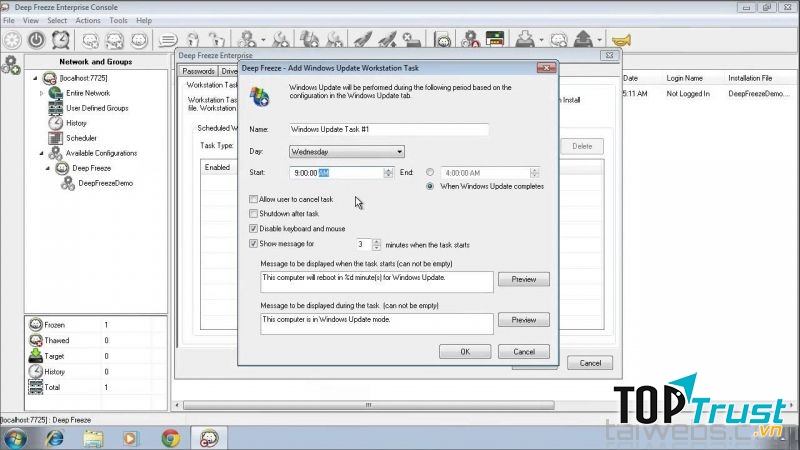800x450 pixels.
Task: Open Internet Explorer from the taskbar
Action: pos(55,438)
